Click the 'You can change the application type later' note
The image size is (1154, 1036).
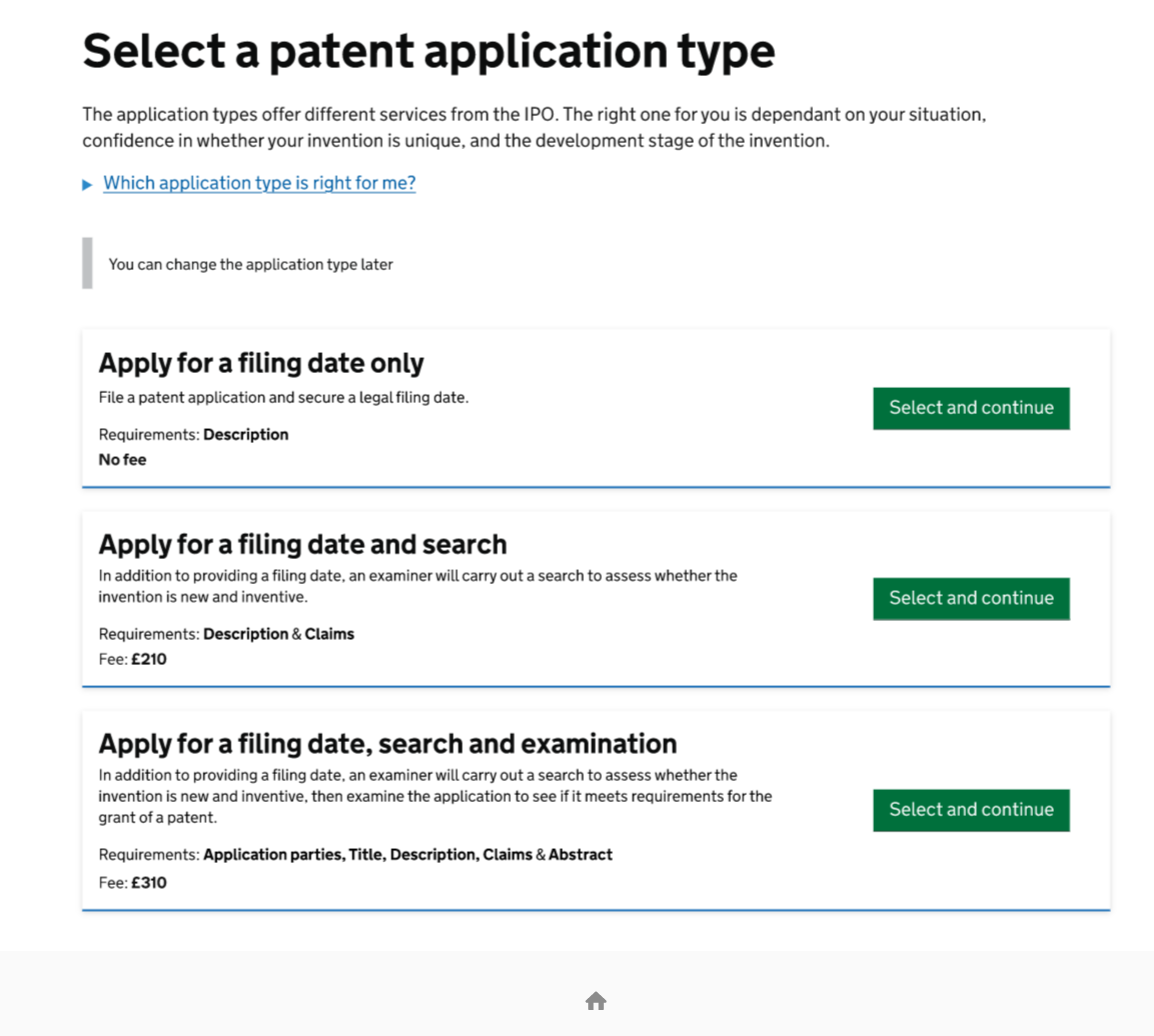(250, 265)
